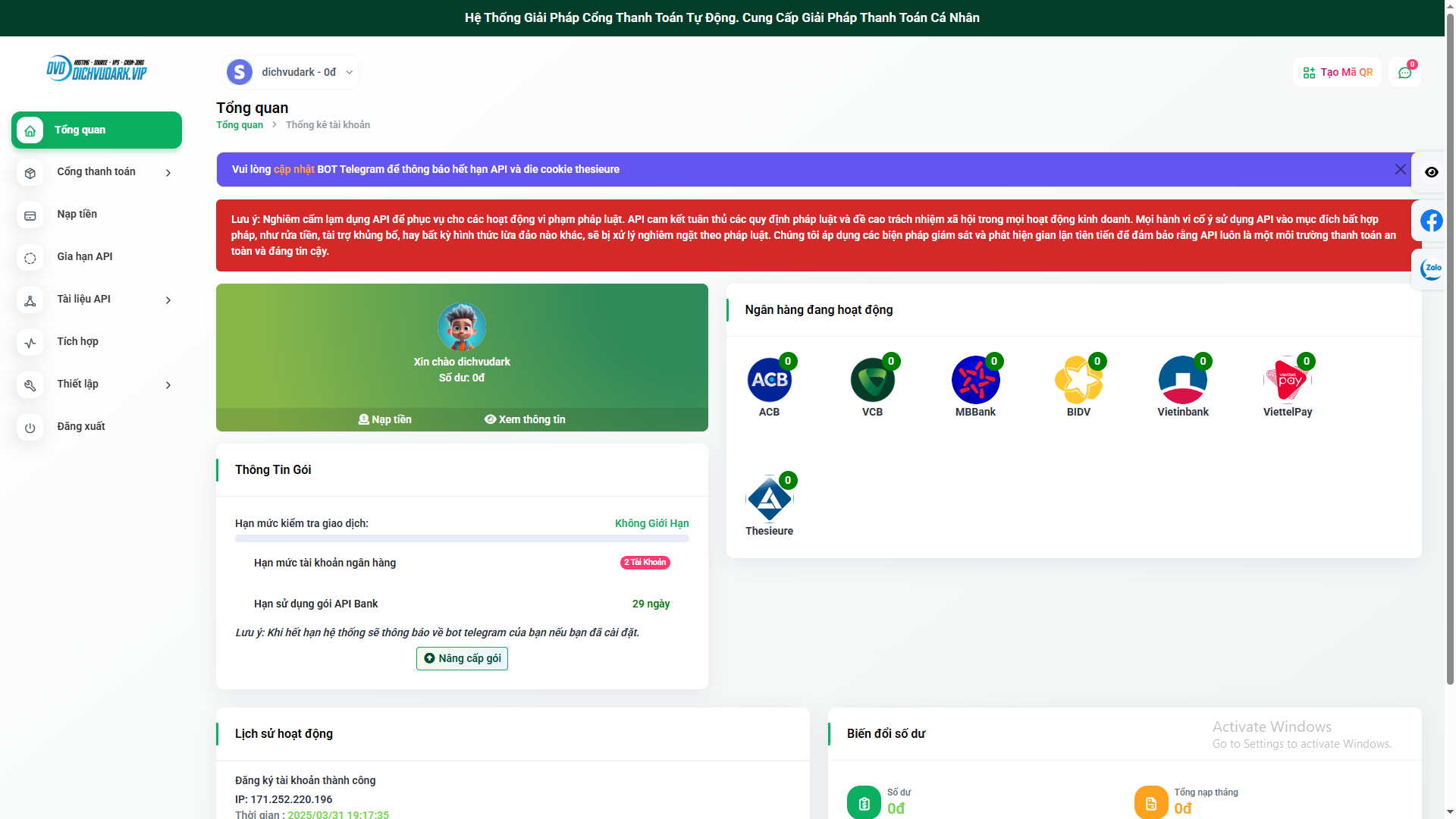Screen dimensions: 1456x819
Task: Toggle the eye visibility icon on right edge
Action: [1431, 172]
